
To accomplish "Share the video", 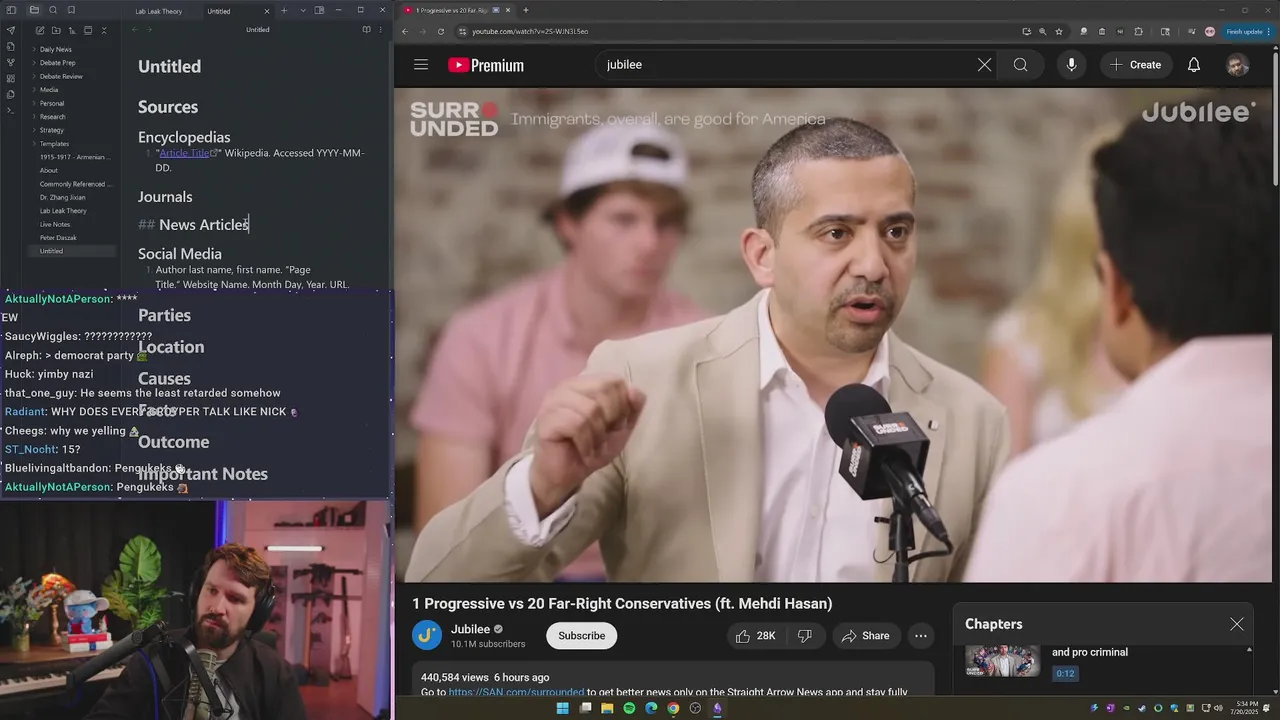I will coord(866,636).
